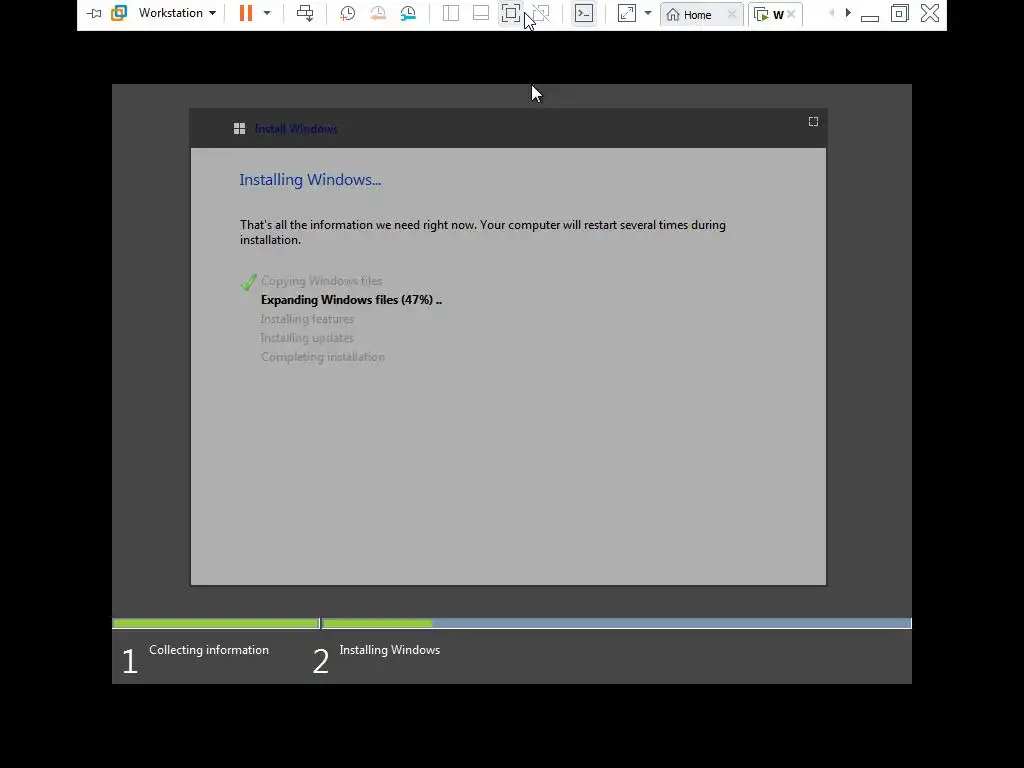This screenshot has width=1024, height=768.
Task: Click the restart information paragraph
Action: (x=483, y=232)
